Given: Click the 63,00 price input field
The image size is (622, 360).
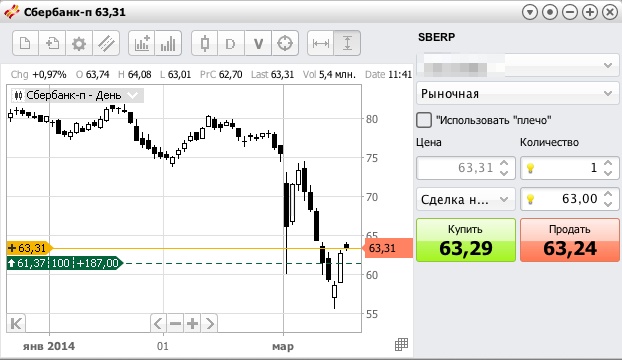Looking at the screenshot, I should point(570,199).
